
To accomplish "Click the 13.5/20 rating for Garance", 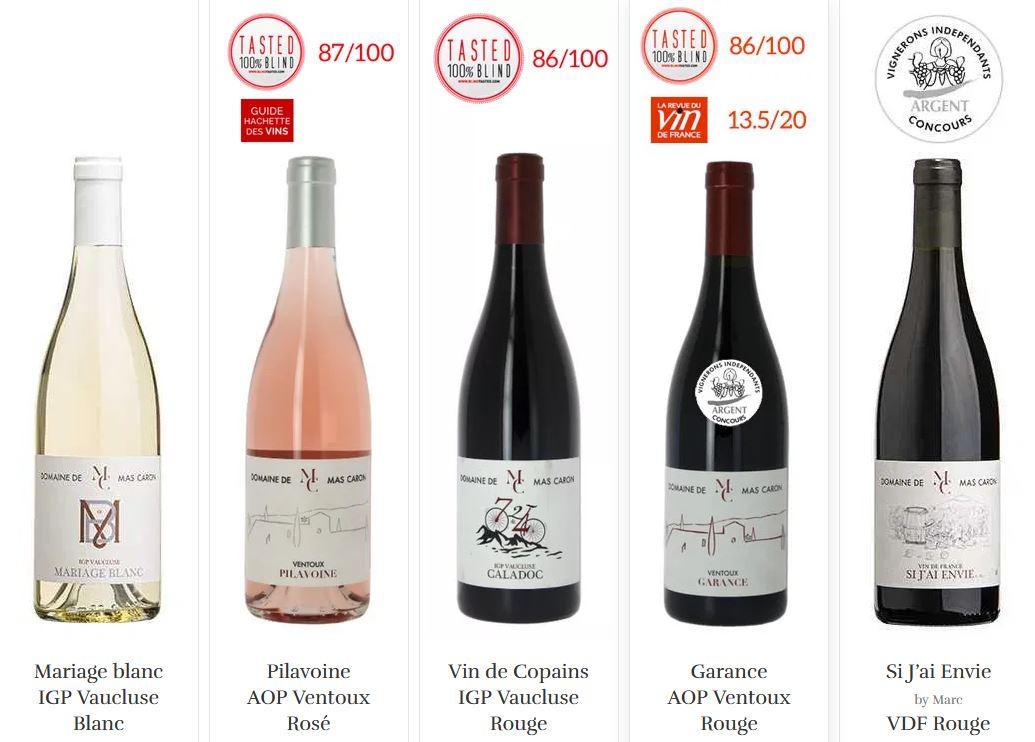I will tap(766, 120).
